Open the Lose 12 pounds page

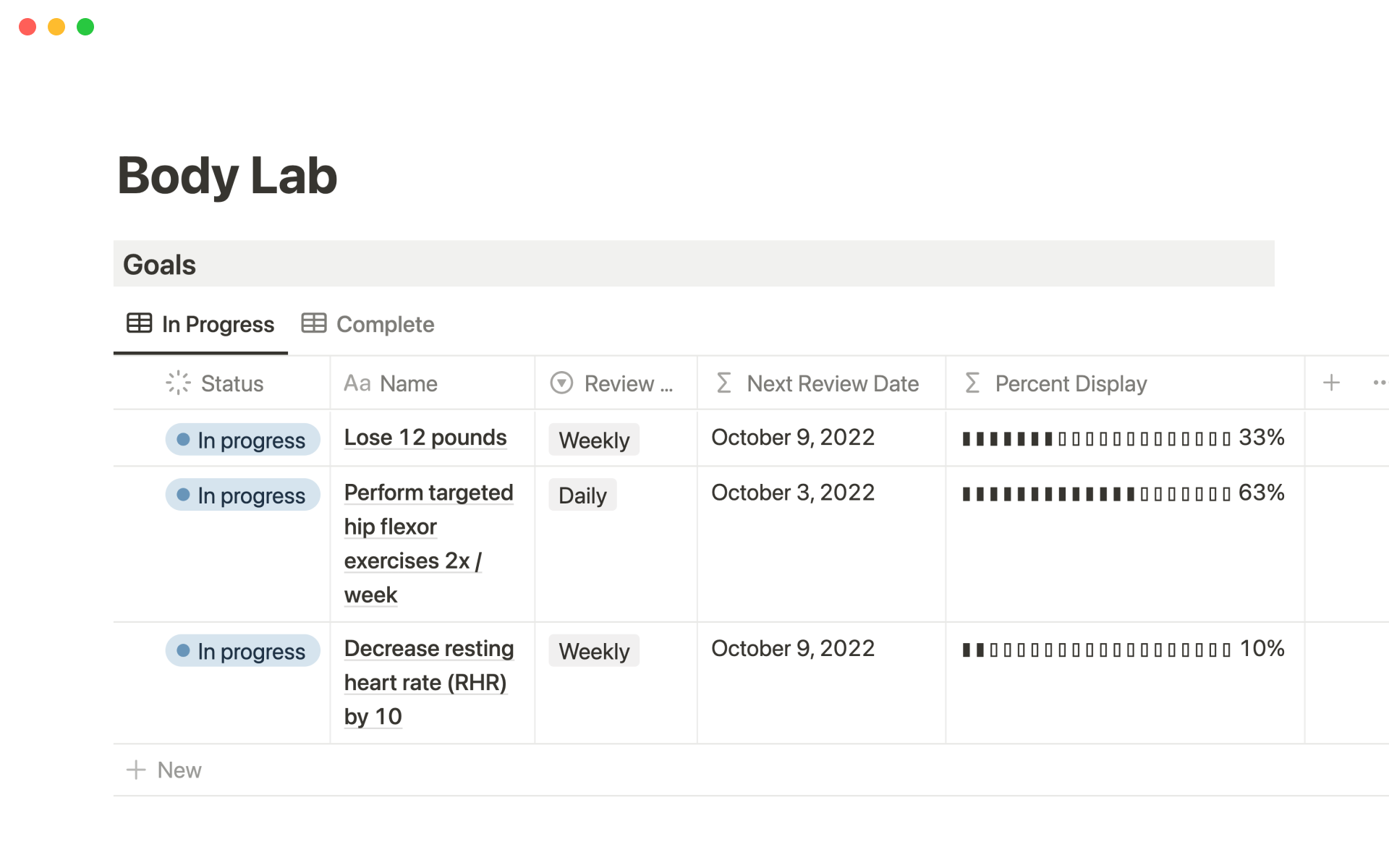point(425,438)
